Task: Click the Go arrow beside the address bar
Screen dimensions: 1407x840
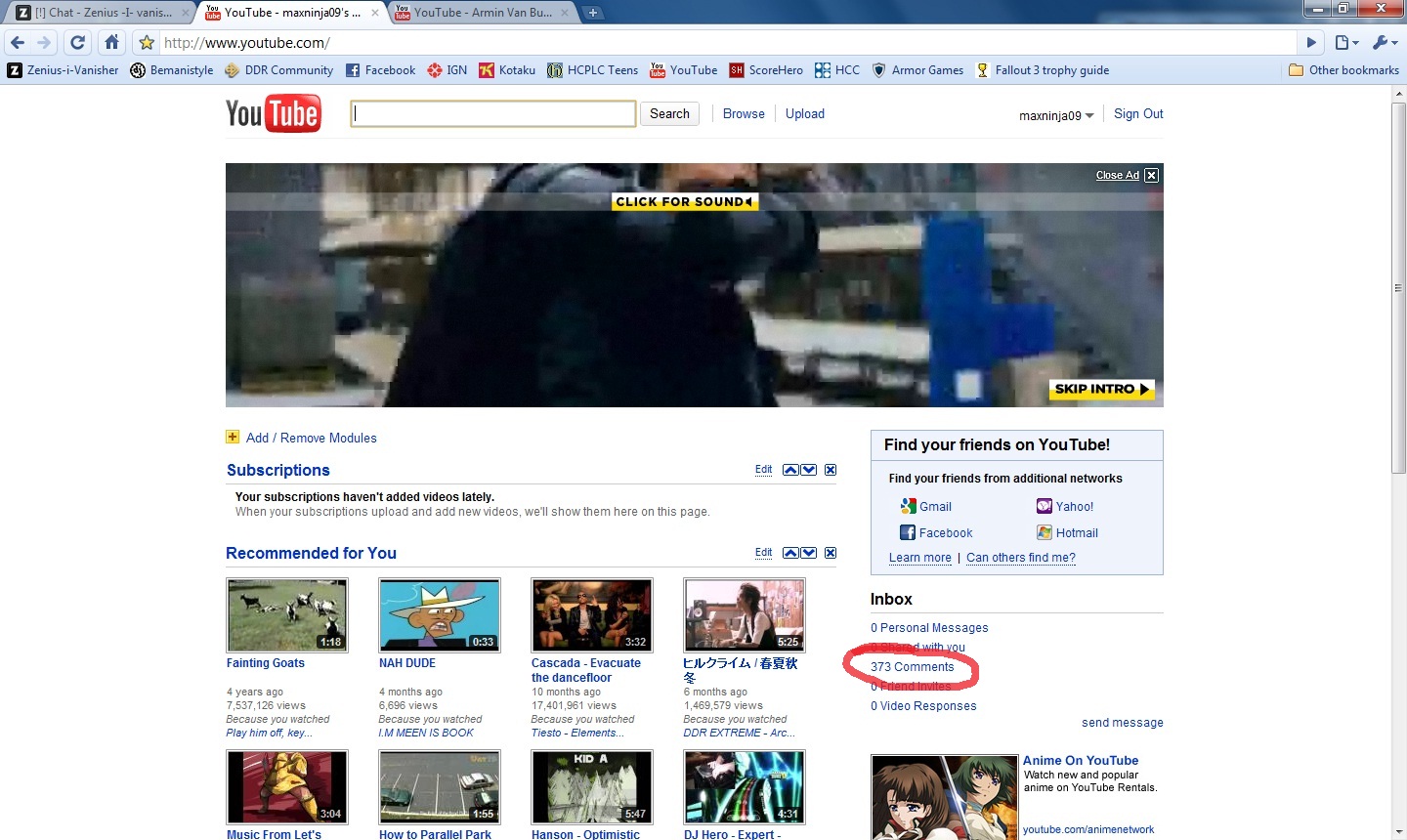Action: click(1313, 42)
